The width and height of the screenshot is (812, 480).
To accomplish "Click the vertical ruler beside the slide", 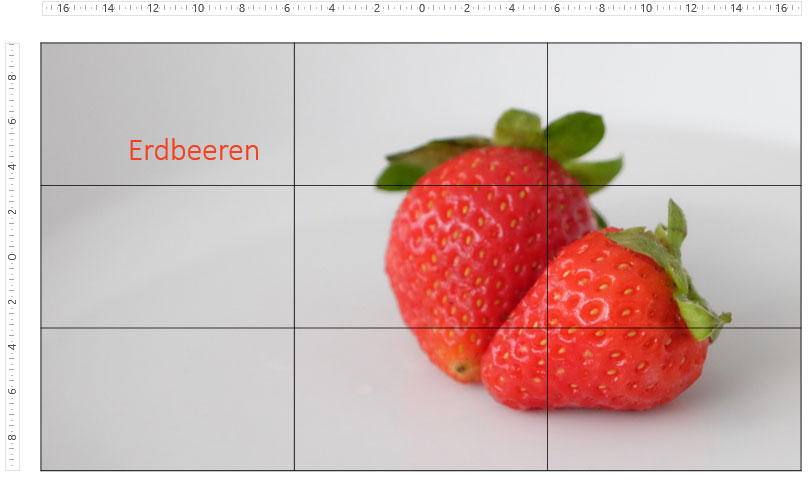I will (12, 257).
